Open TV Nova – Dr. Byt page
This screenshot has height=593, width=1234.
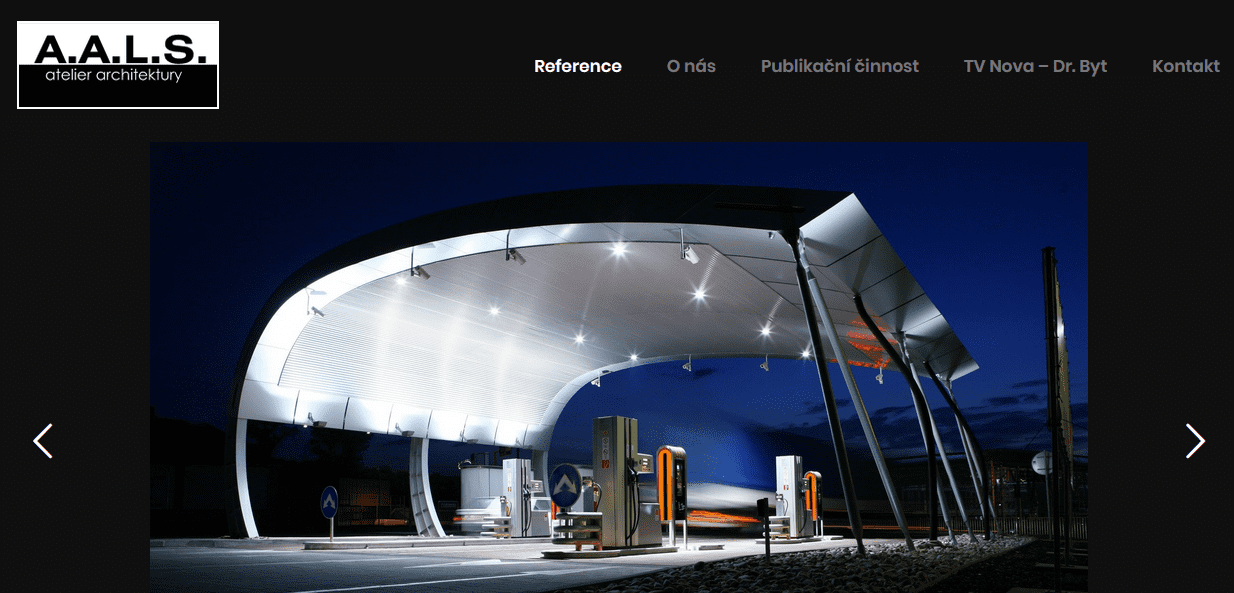(x=1035, y=66)
